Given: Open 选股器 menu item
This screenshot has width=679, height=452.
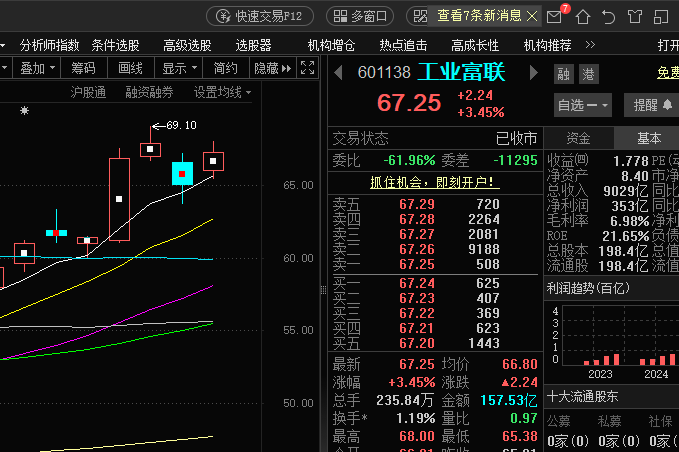Looking at the screenshot, I should (x=253, y=45).
